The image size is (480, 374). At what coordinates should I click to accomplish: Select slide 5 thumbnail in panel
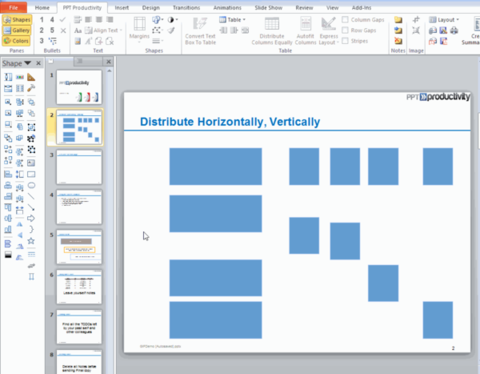click(x=79, y=247)
